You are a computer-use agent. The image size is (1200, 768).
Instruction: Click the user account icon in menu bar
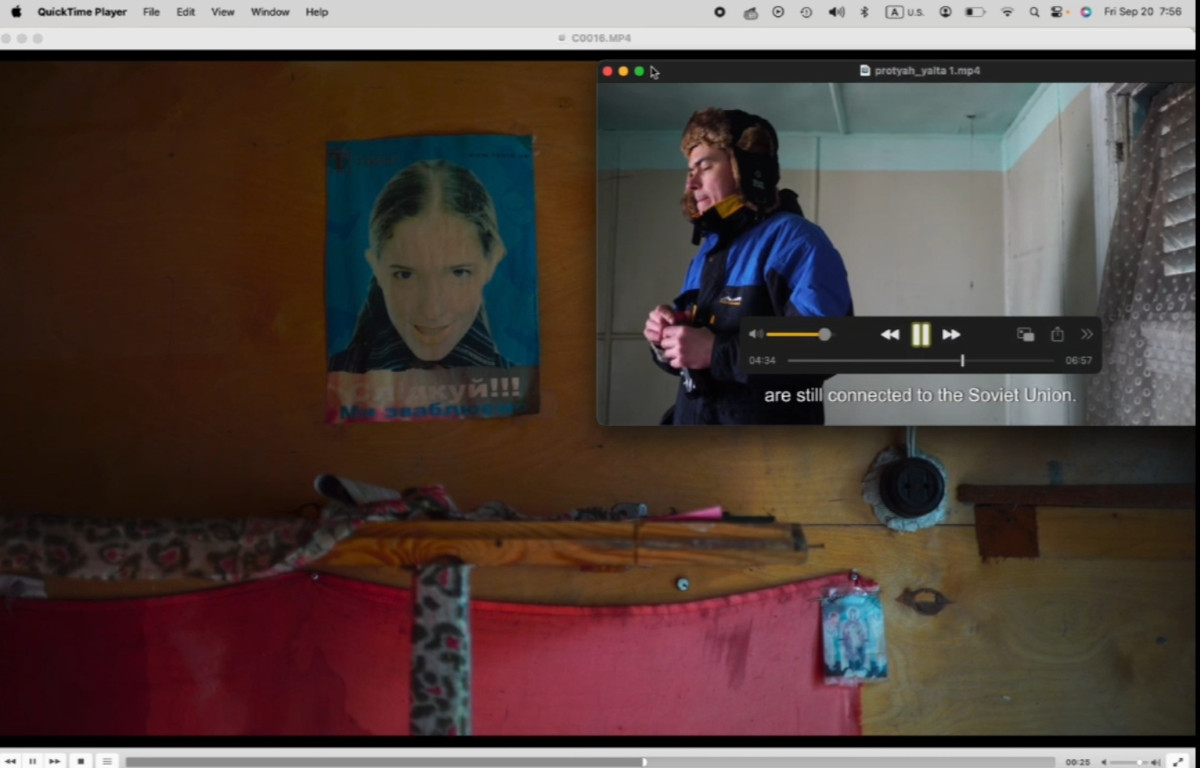945,12
